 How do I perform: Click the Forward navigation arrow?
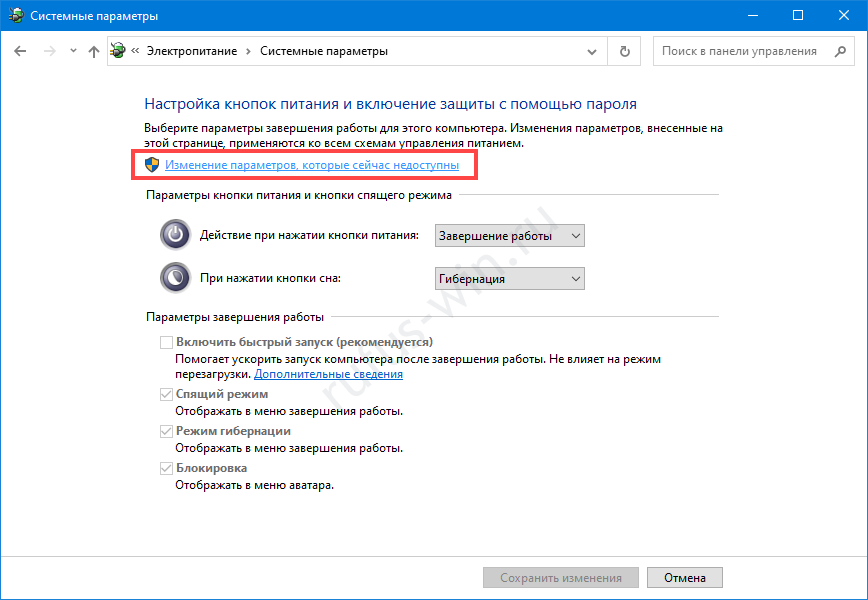50,51
